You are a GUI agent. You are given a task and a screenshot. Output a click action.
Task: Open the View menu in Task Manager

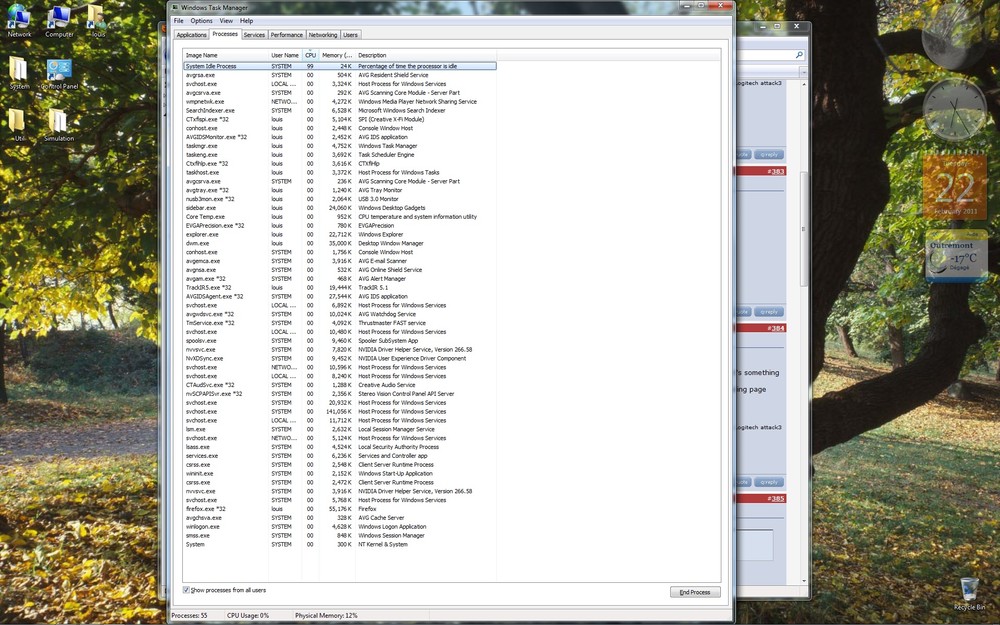(226, 19)
